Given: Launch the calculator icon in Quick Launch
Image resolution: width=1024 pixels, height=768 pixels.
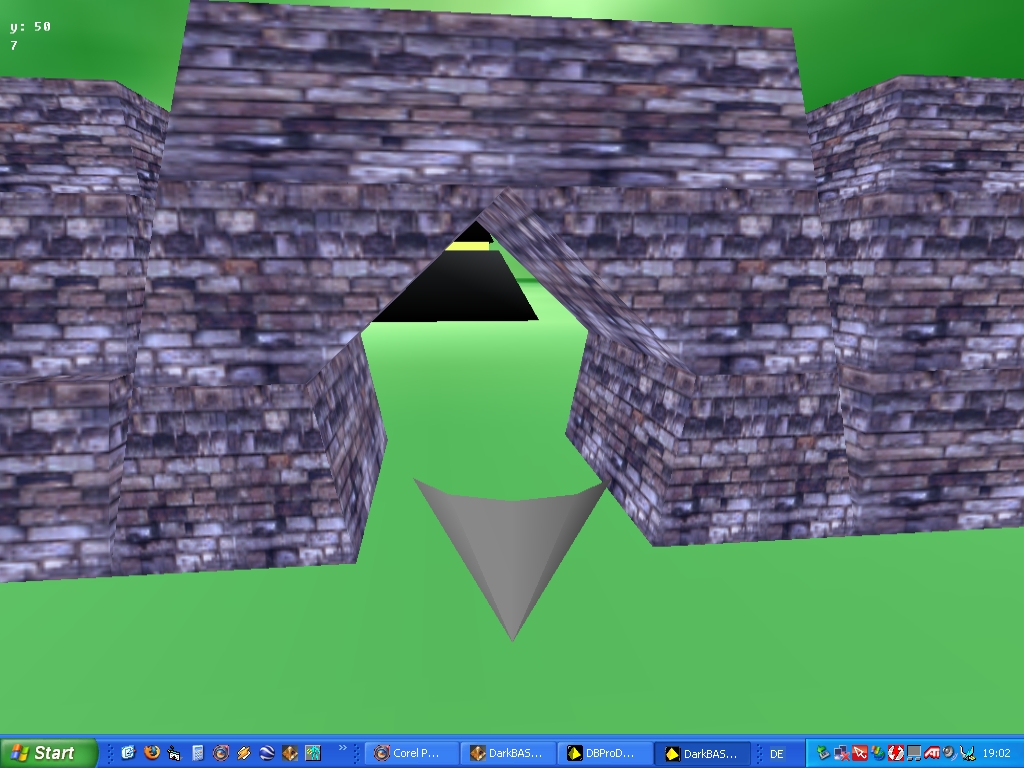Looking at the screenshot, I should [x=198, y=753].
